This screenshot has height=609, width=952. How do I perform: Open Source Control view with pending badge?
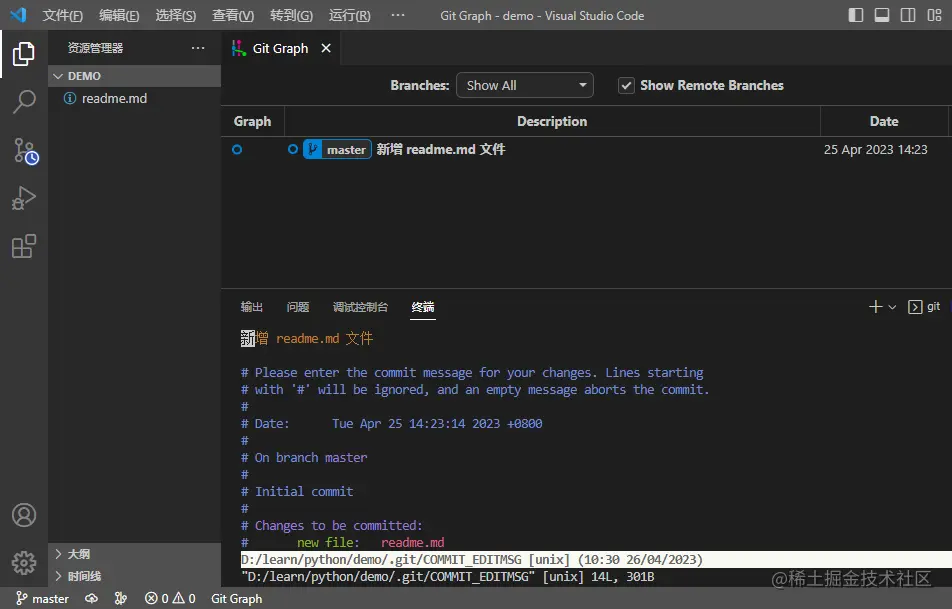[x=25, y=151]
